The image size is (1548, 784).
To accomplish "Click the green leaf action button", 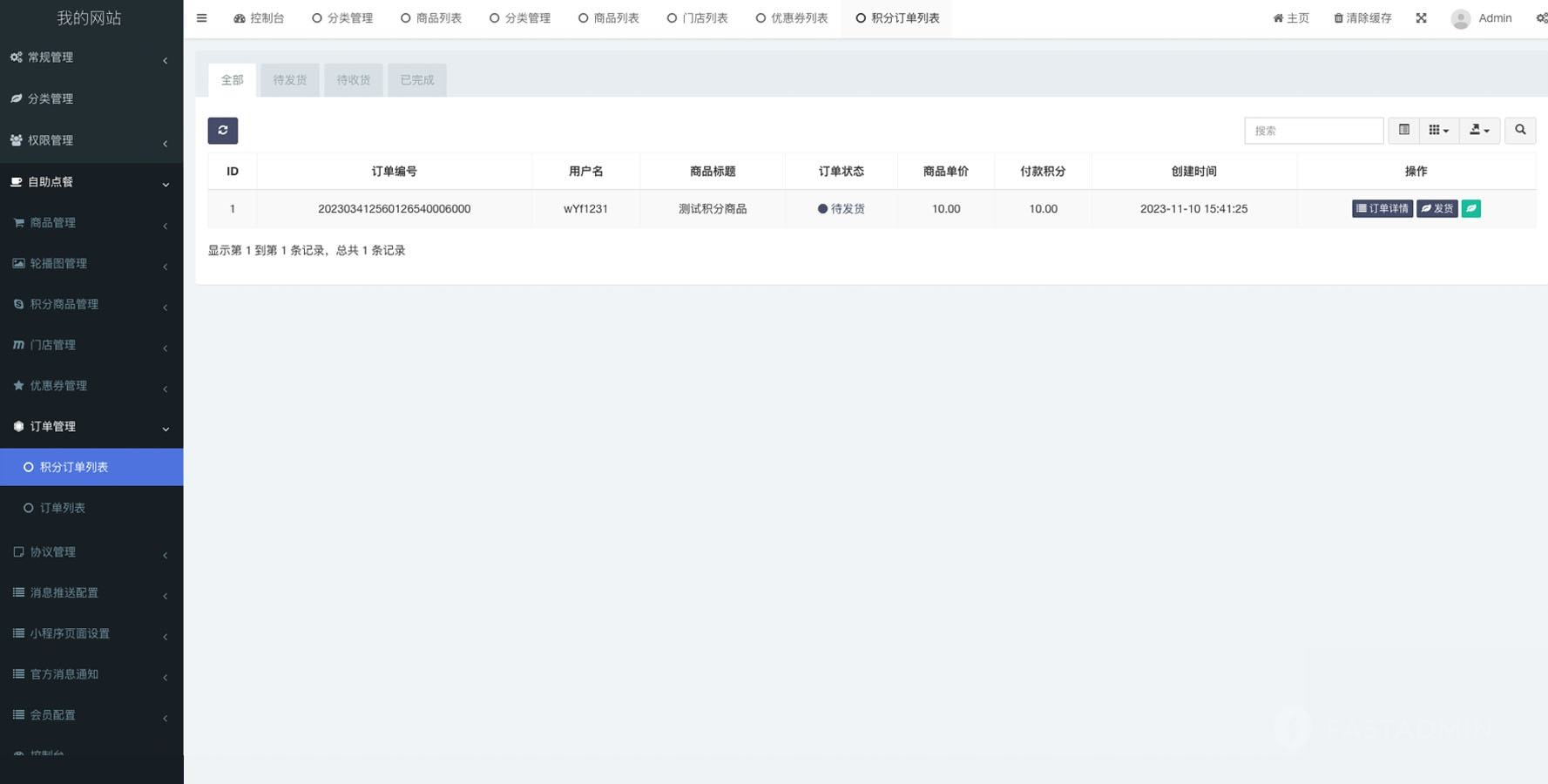I will tap(1470, 209).
